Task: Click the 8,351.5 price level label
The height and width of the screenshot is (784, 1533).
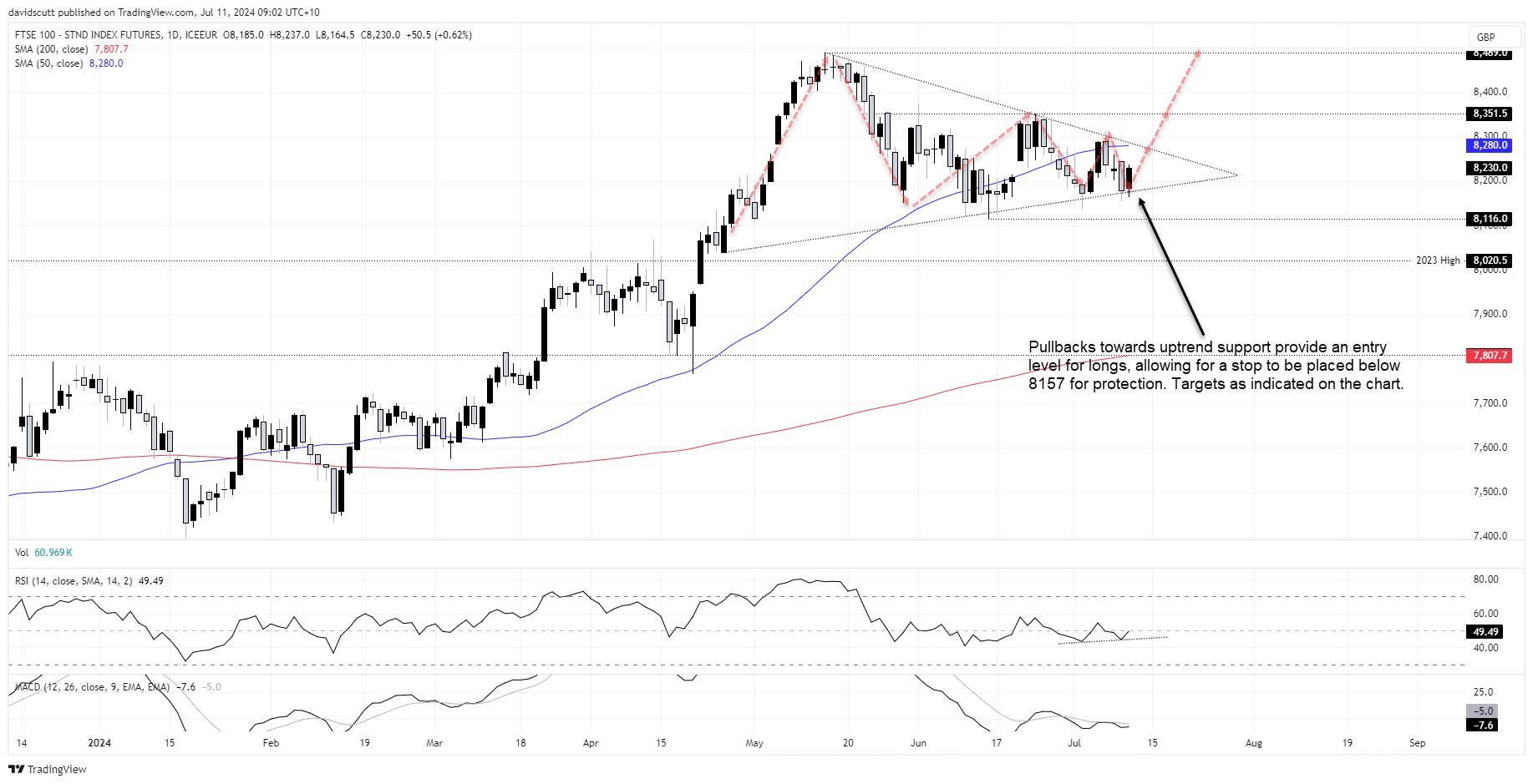Action: (x=1490, y=114)
